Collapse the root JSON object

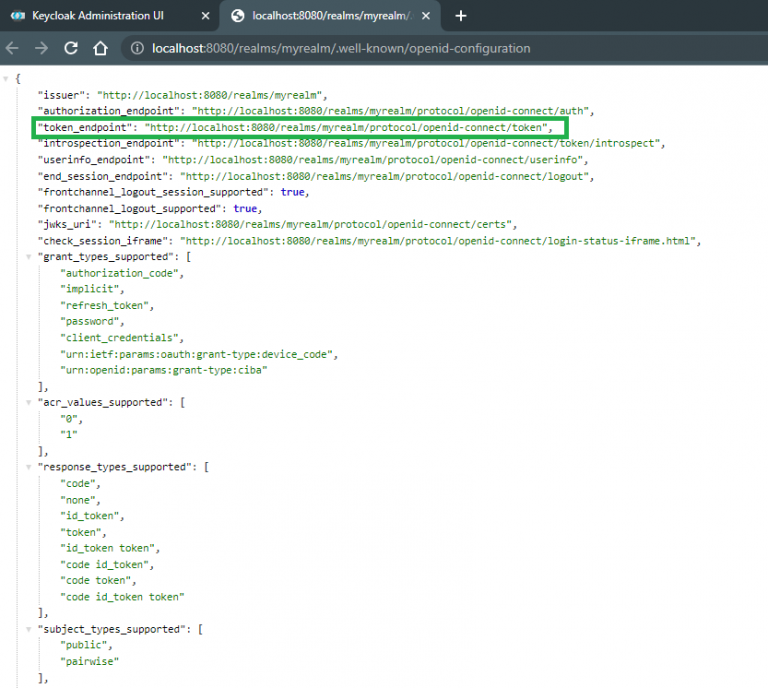(x=6, y=78)
